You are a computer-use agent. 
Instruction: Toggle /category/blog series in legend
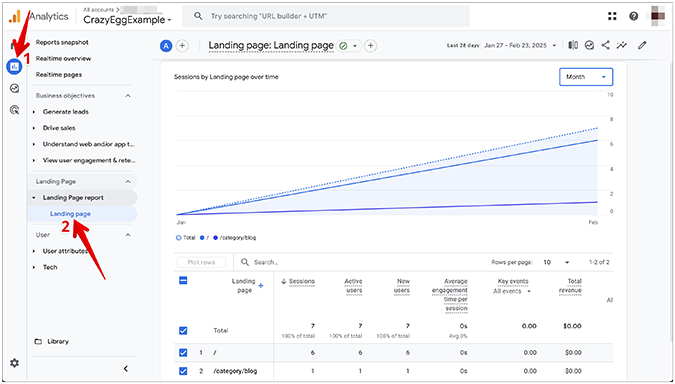(x=234, y=238)
